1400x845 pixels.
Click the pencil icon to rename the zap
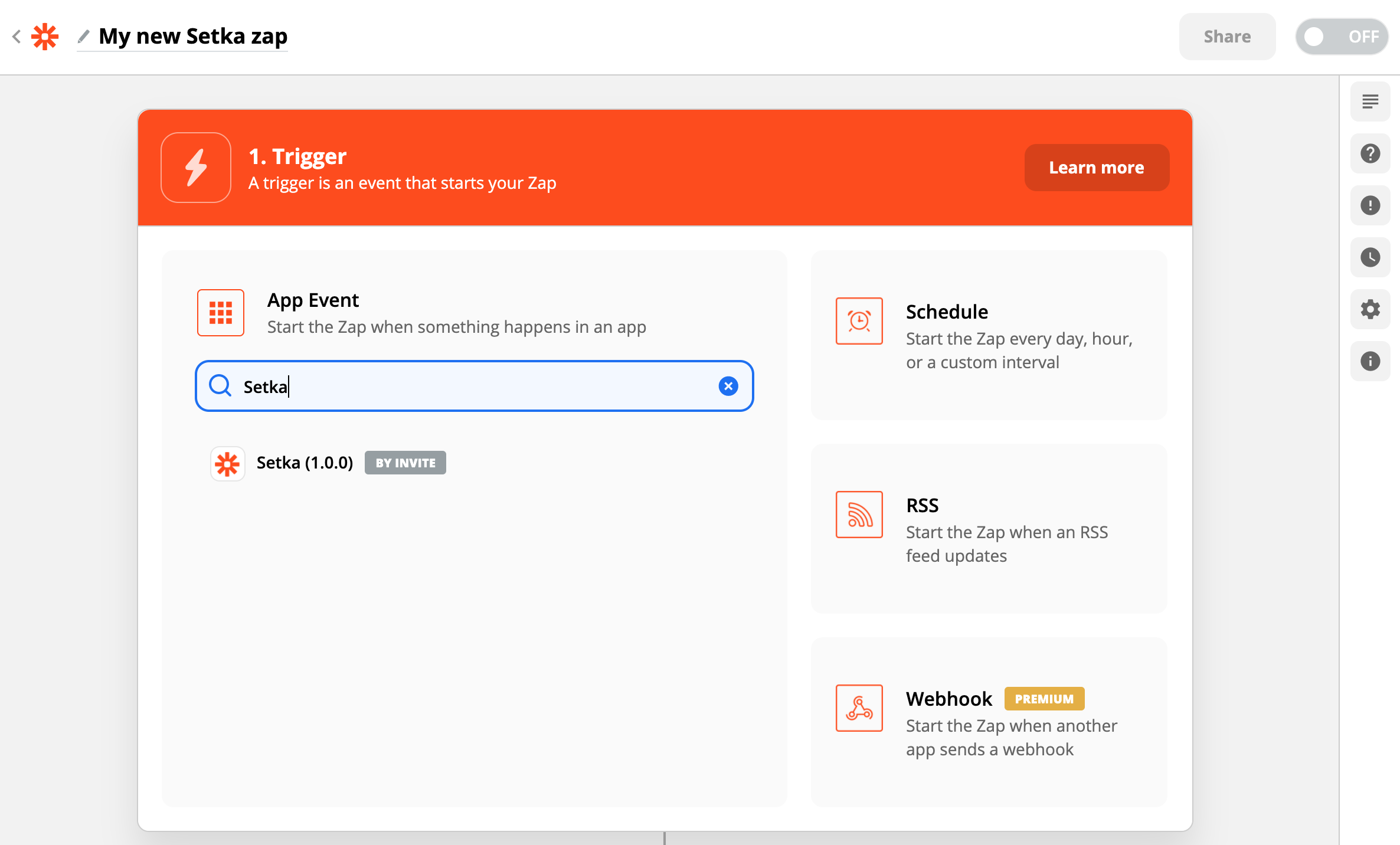[84, 37]
